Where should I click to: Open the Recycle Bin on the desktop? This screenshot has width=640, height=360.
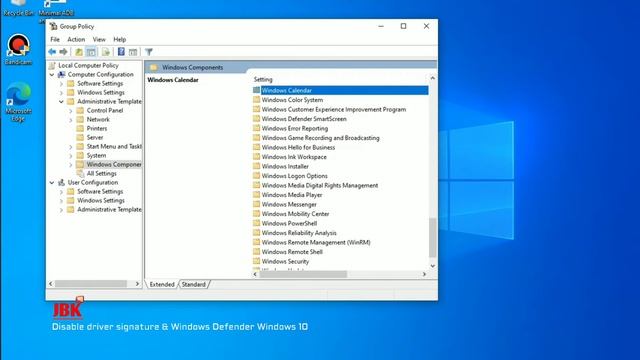pos(18,8)
